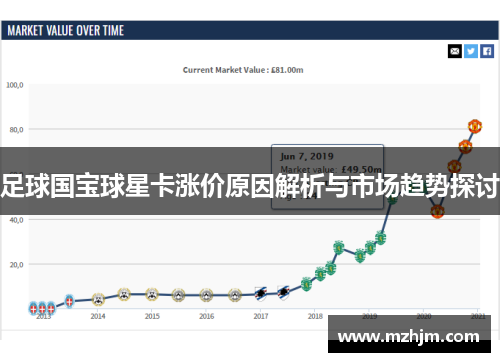The height and width of the screenshot is (362, 500).
Task: Select the first Sporting crest marker before 2018
Action: 306,284
